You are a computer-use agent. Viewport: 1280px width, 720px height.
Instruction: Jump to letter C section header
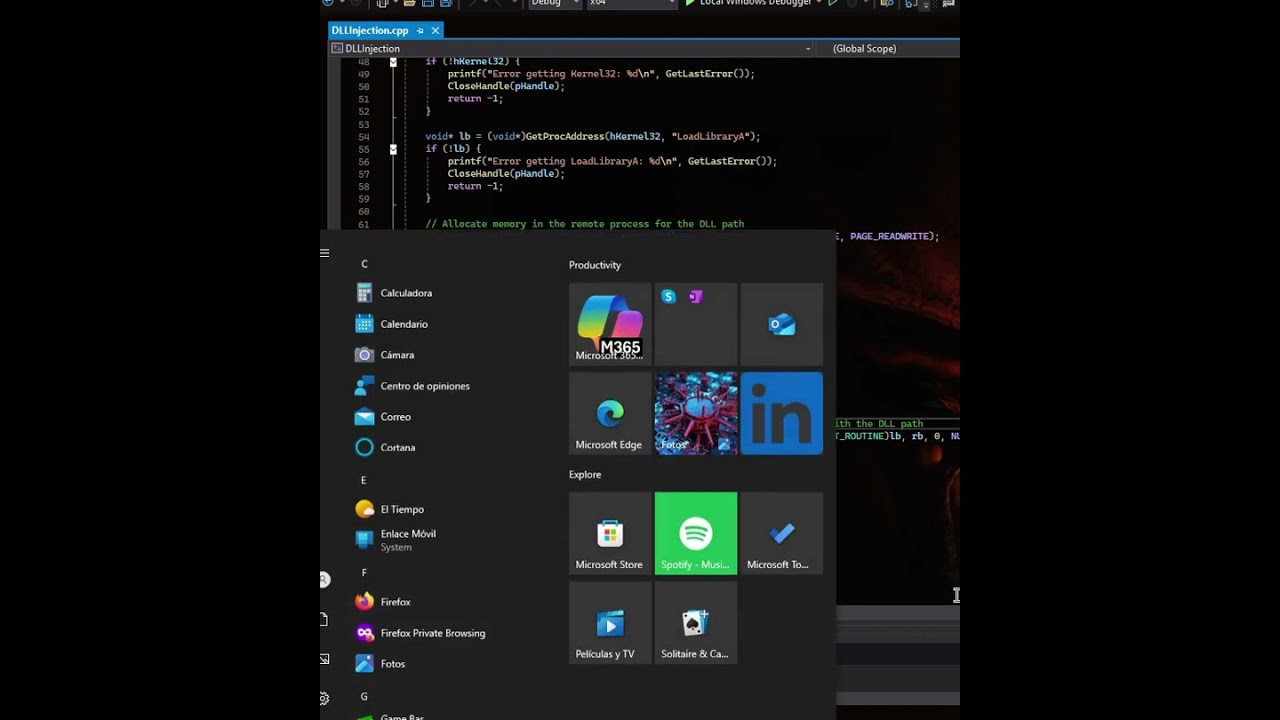click(364, 264)
